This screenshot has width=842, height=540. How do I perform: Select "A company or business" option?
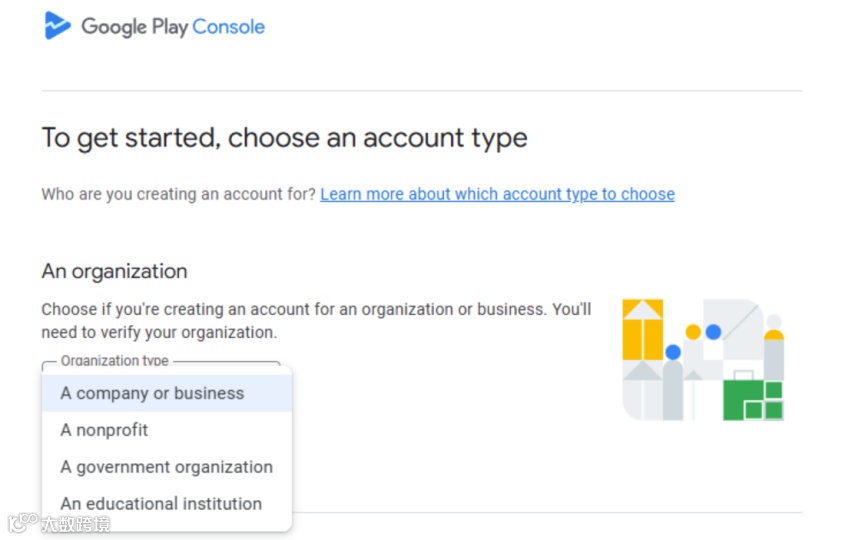[x=152, y=393]
